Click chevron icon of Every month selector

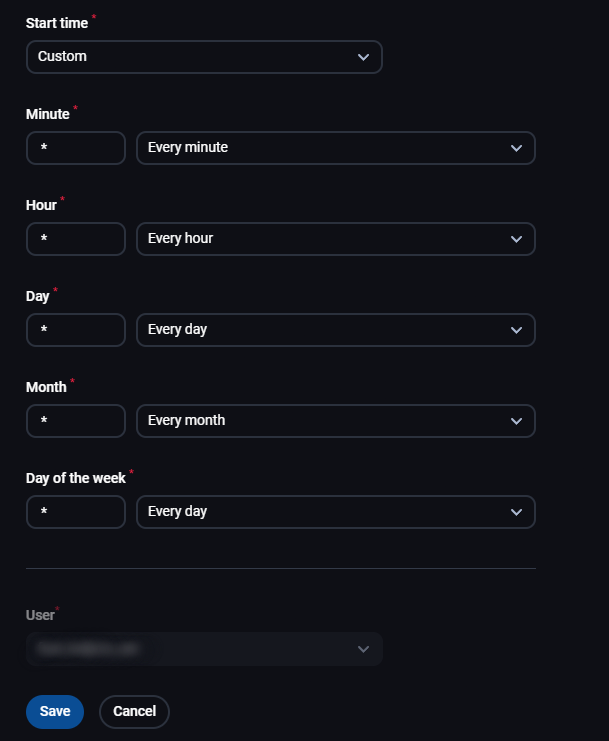516,421
